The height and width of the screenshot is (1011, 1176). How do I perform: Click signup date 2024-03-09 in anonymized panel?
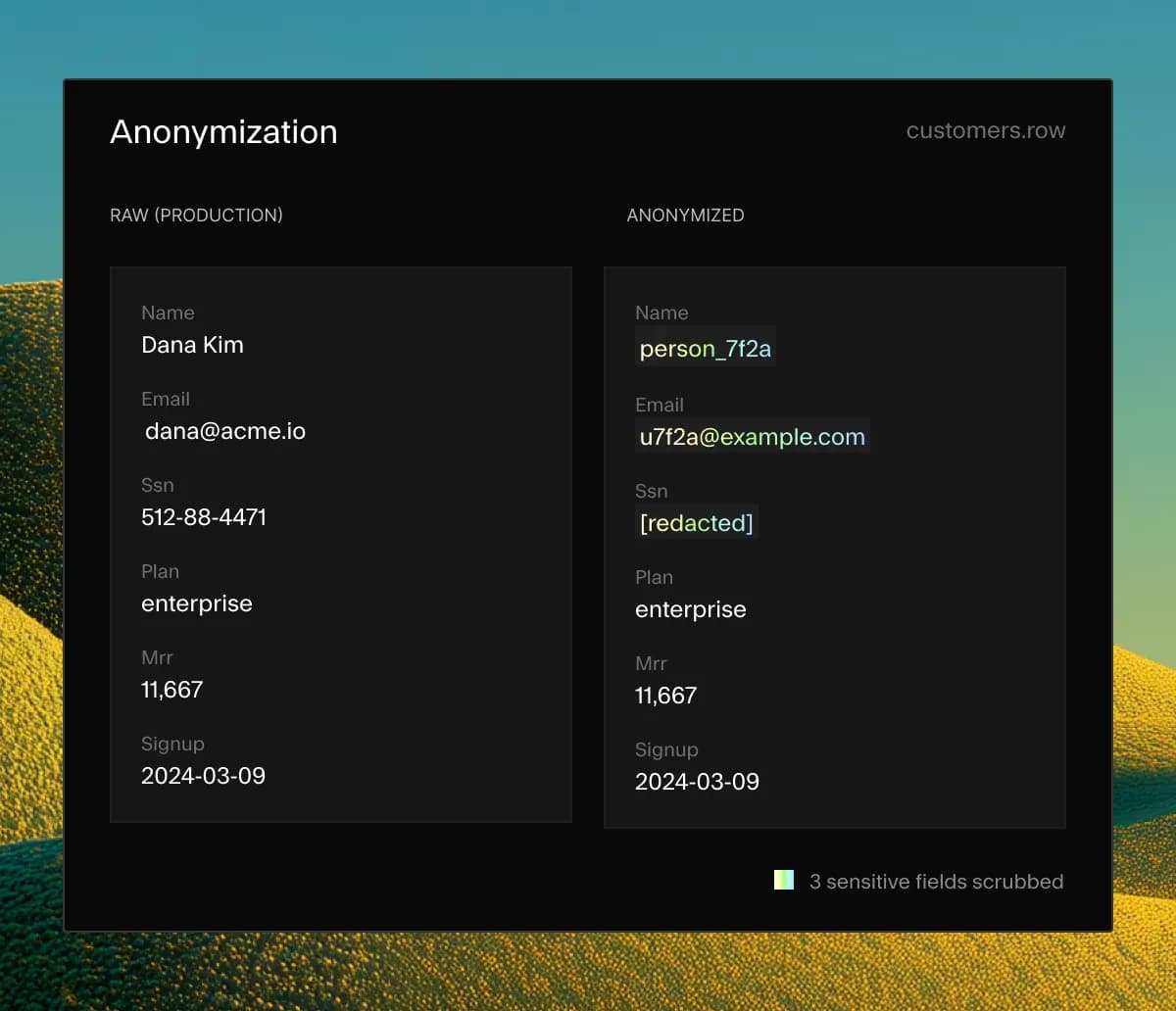[x=697, y=782]
